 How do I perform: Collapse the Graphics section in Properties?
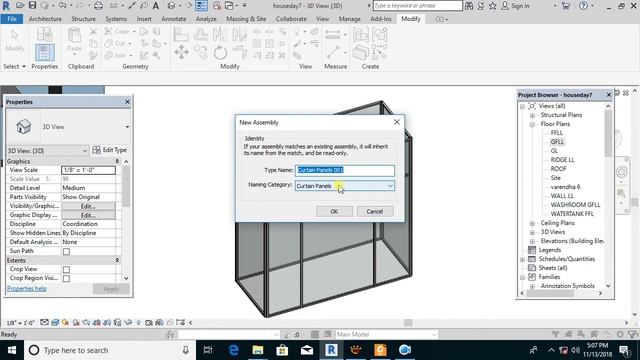[x=117, y=162]
